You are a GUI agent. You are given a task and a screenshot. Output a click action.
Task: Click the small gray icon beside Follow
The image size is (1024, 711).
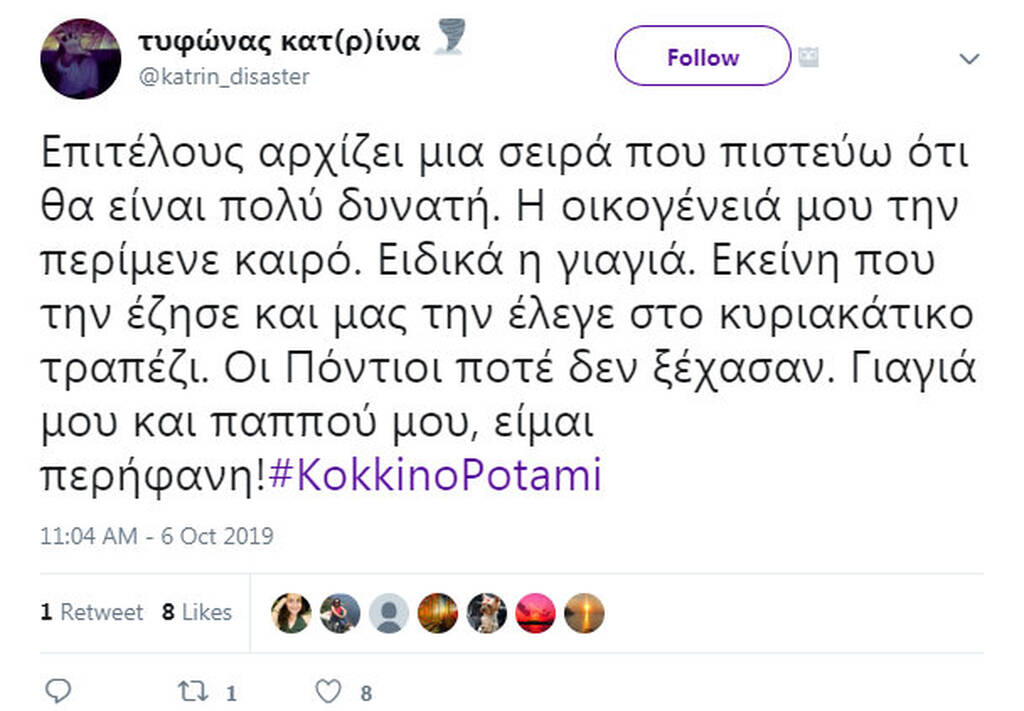(x=808, y=58)
